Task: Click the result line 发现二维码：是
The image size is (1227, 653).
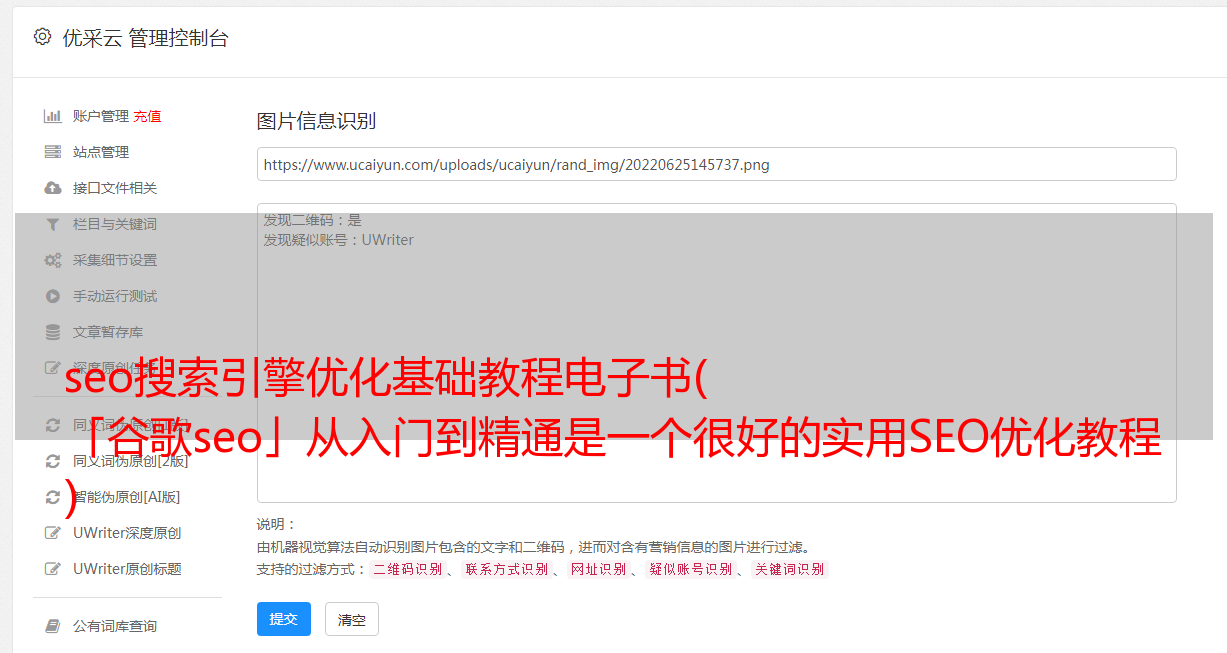Action: pyautogui.click(x=313, y=220)
